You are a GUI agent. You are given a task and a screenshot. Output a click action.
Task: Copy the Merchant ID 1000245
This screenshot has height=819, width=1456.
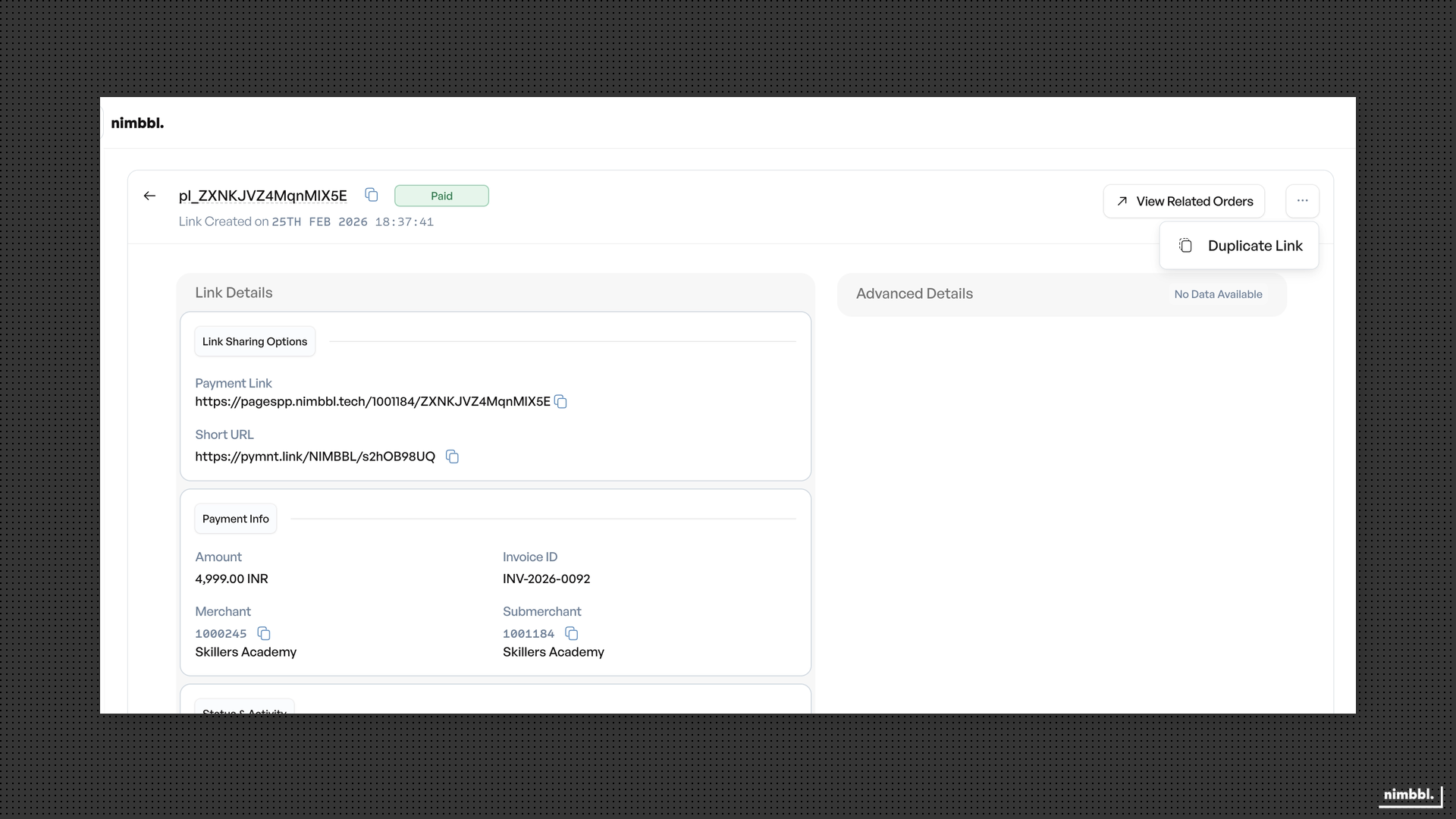tap(263, 633)
